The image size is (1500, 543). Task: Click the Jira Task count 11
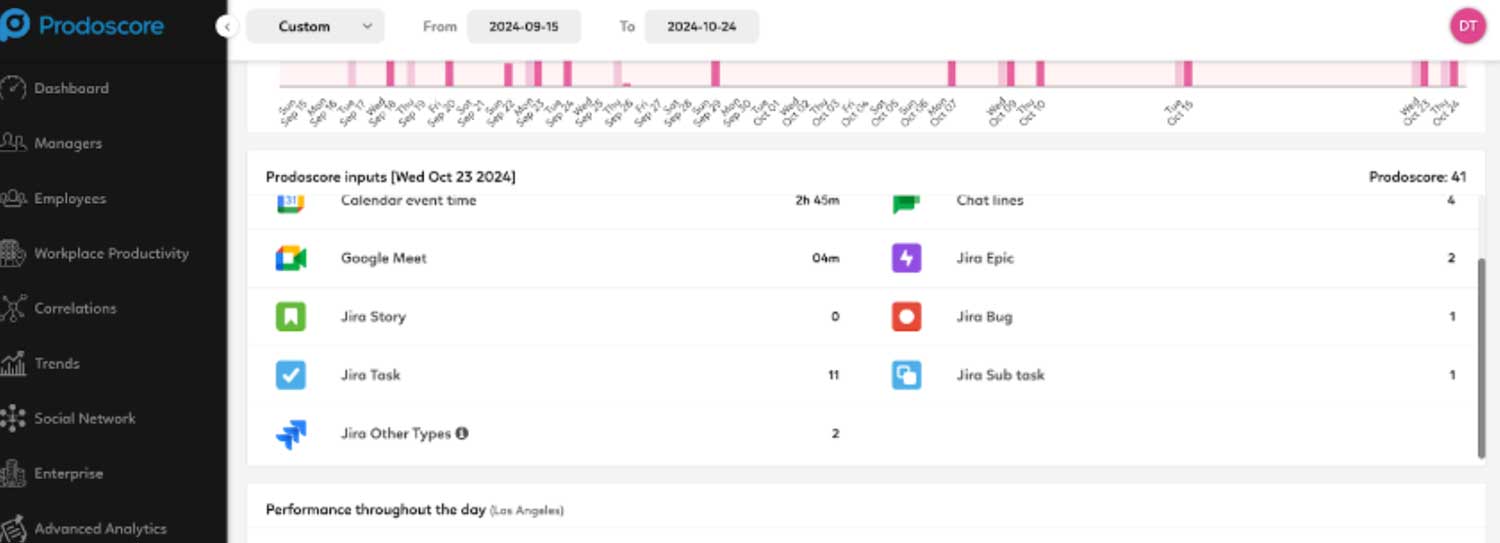click(833, 375)
